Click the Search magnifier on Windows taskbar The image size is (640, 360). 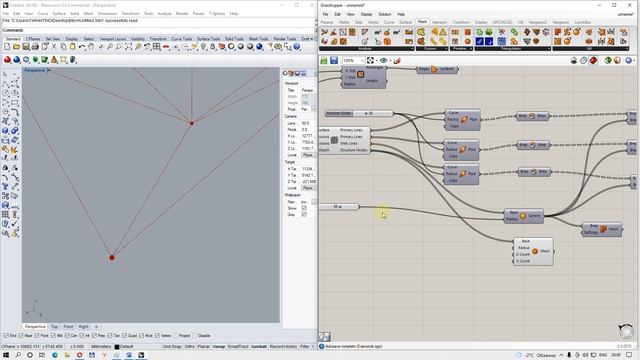point(18,355)
